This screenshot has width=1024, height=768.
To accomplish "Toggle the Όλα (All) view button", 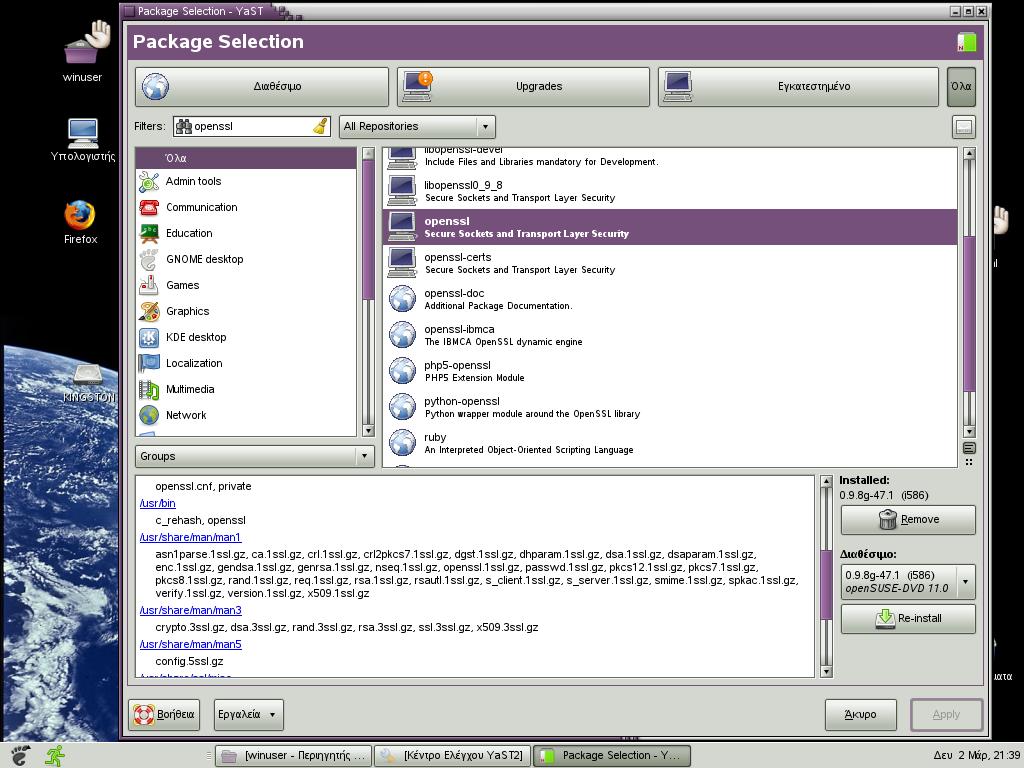I will coord(961,86).
